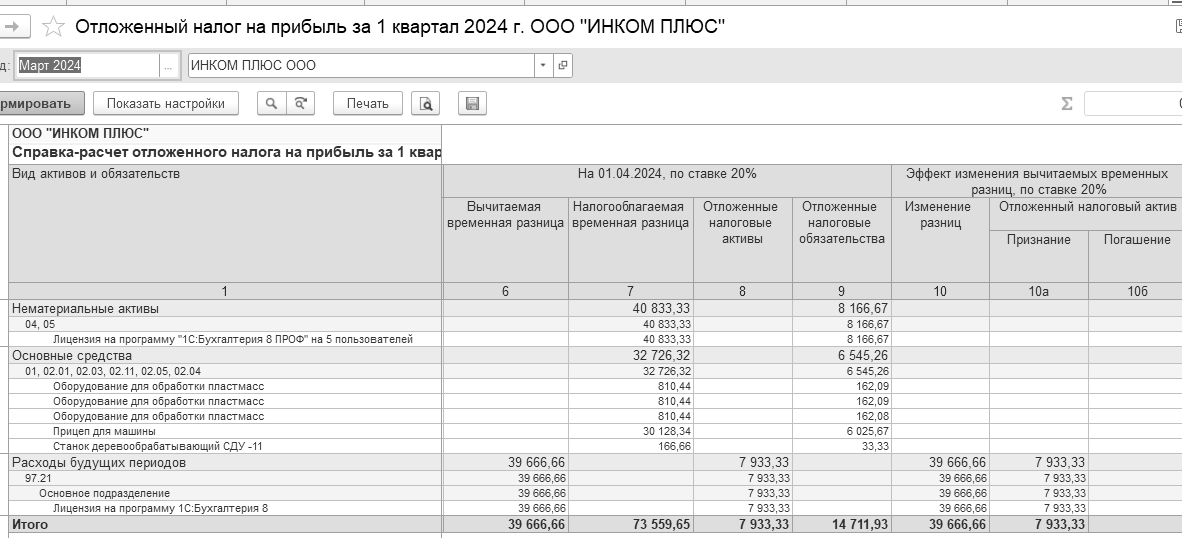Click the report title Справка-расчет

(226, 152)
